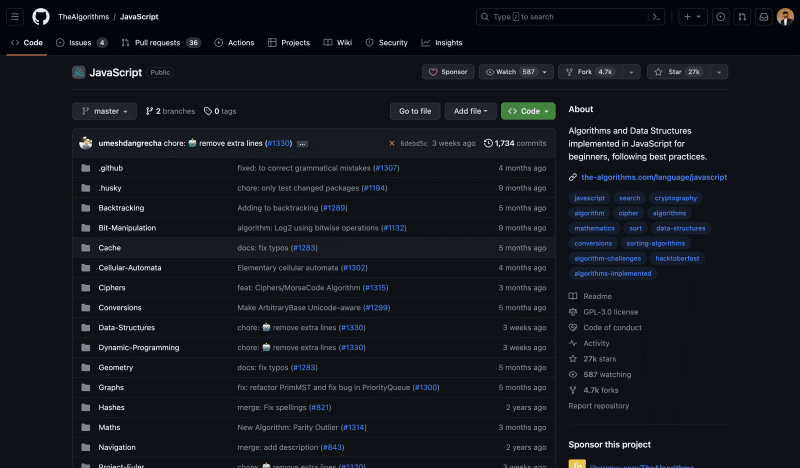The width and height of the screenshot is (800, 468).
Task: Open the commits history clock icon
Action: click(x=488, y=143)
